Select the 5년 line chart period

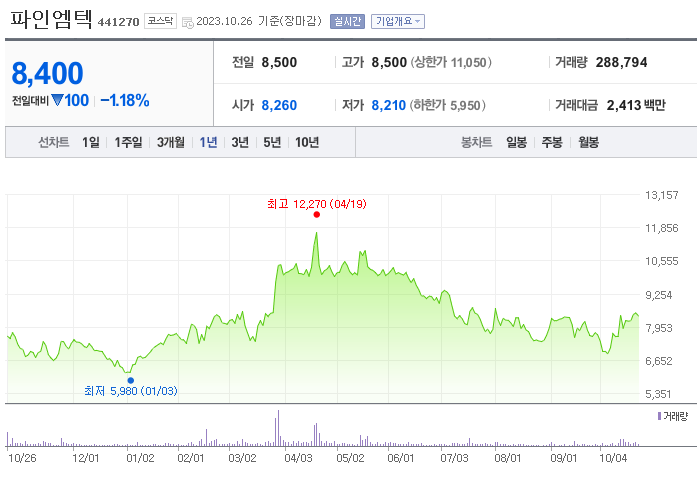[x=272, y=142]
